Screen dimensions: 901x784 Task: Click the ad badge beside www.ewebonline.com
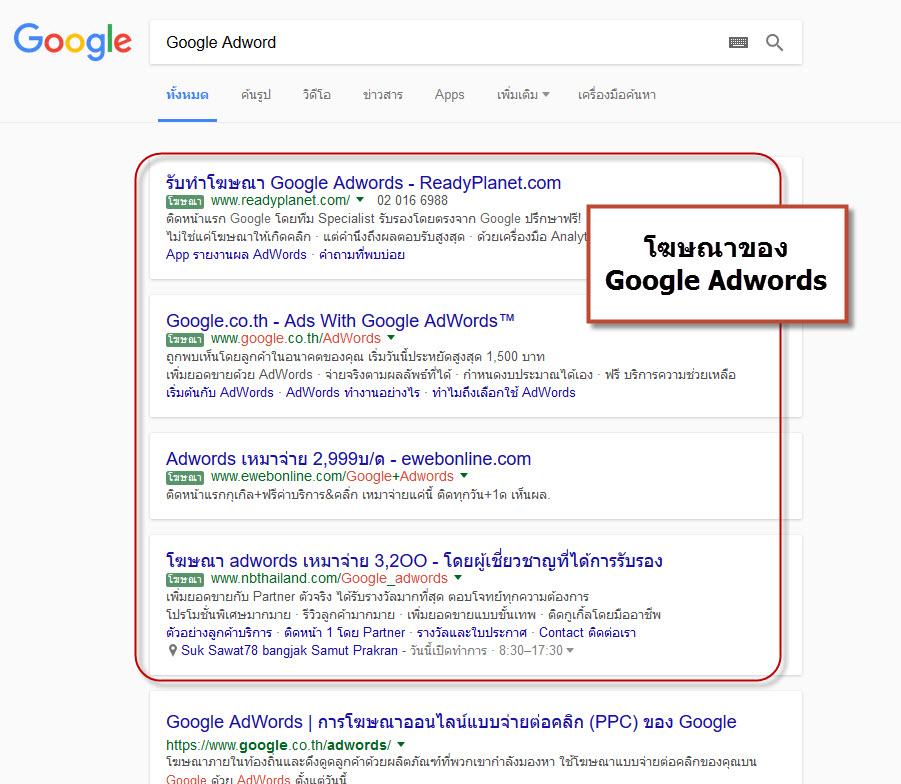click(x=179, y=477)
